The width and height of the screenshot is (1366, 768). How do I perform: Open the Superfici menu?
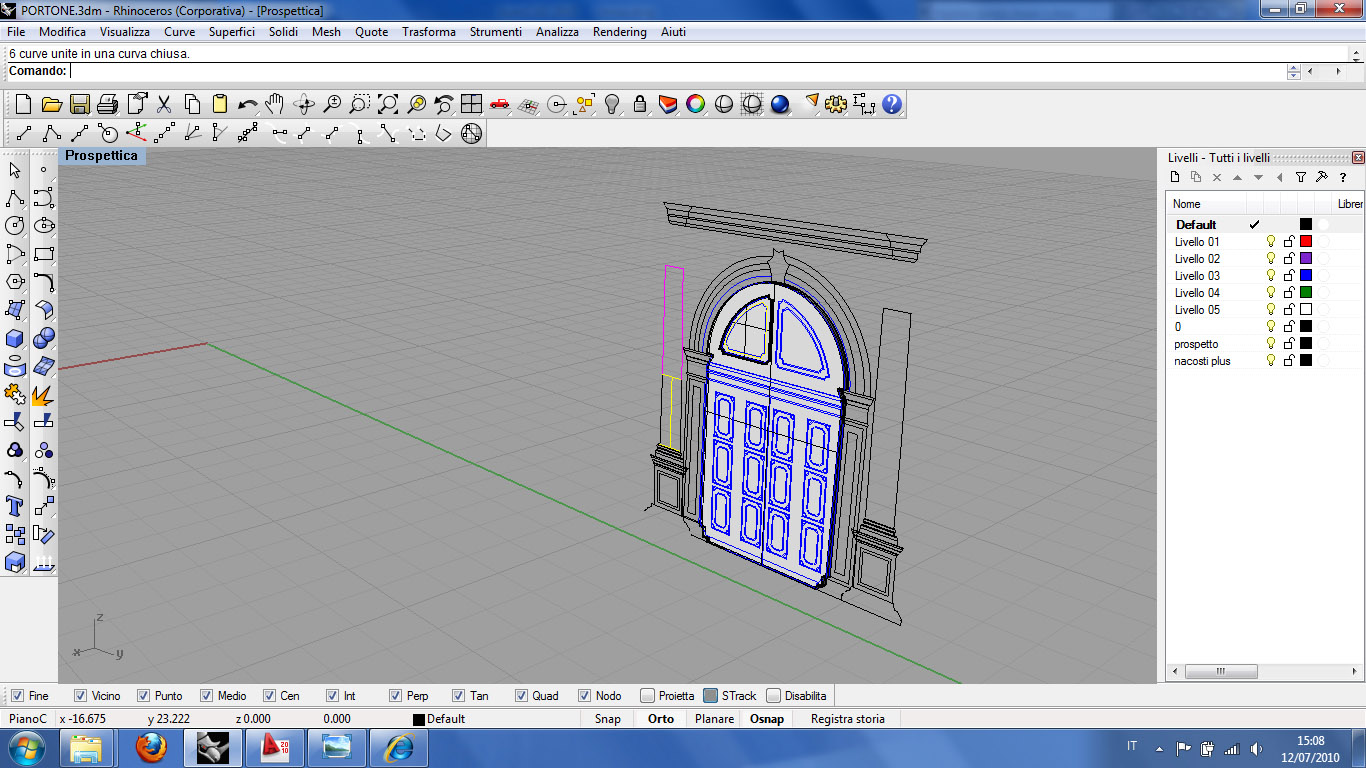(x=232, y=32)
